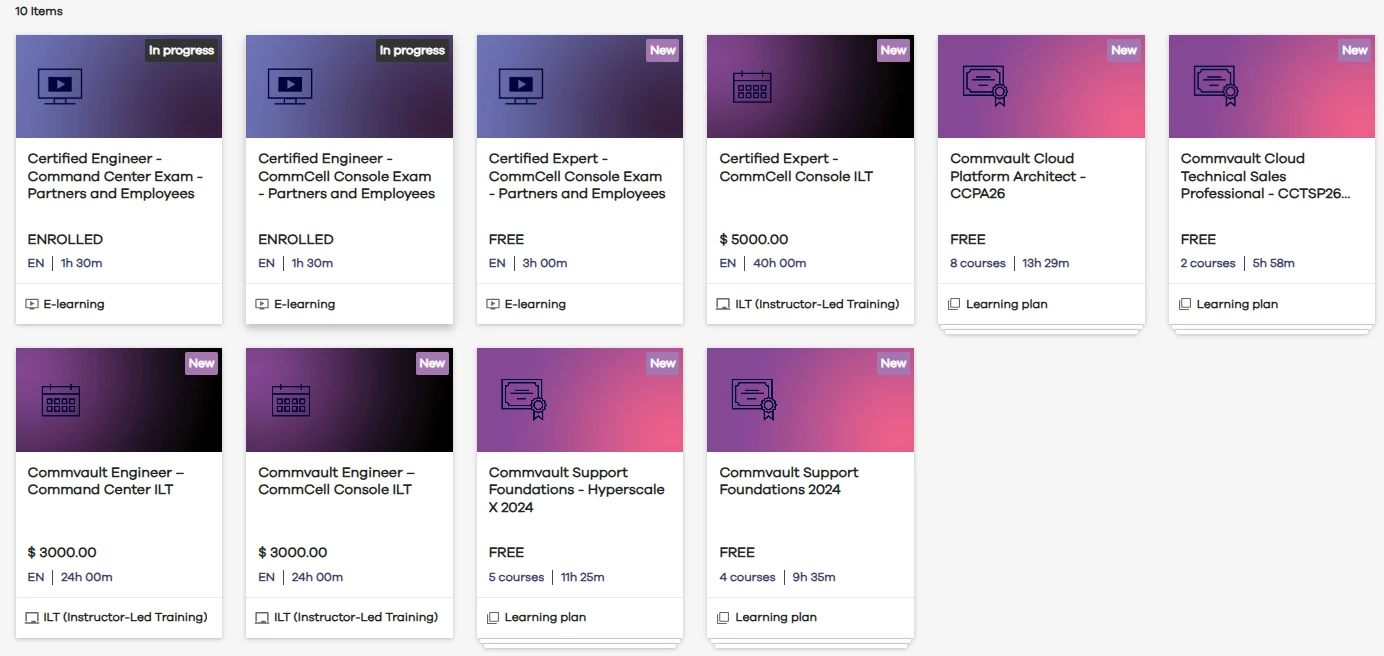This screenshot has width=1384, height=656.
Task: Click E-learning type icon under Certified Engineer CommCell Console Exam
Action: click(x=262, y=304)
